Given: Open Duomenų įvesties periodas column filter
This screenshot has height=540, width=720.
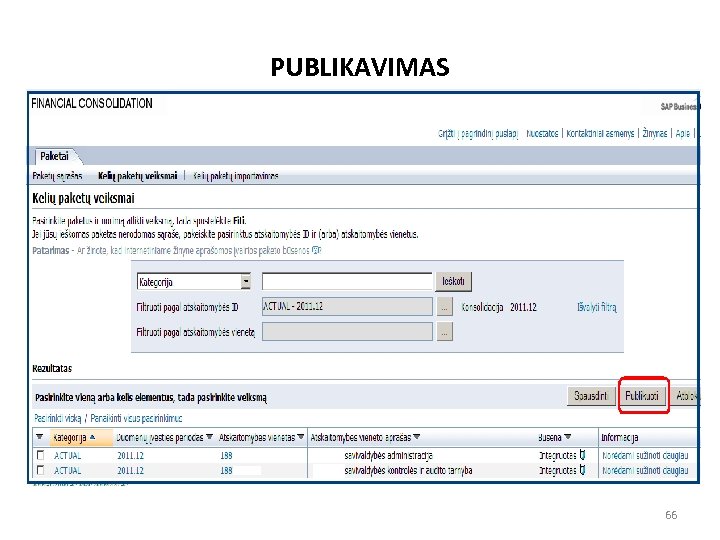Looking at the screenshot, I should [x=209, y=437].
